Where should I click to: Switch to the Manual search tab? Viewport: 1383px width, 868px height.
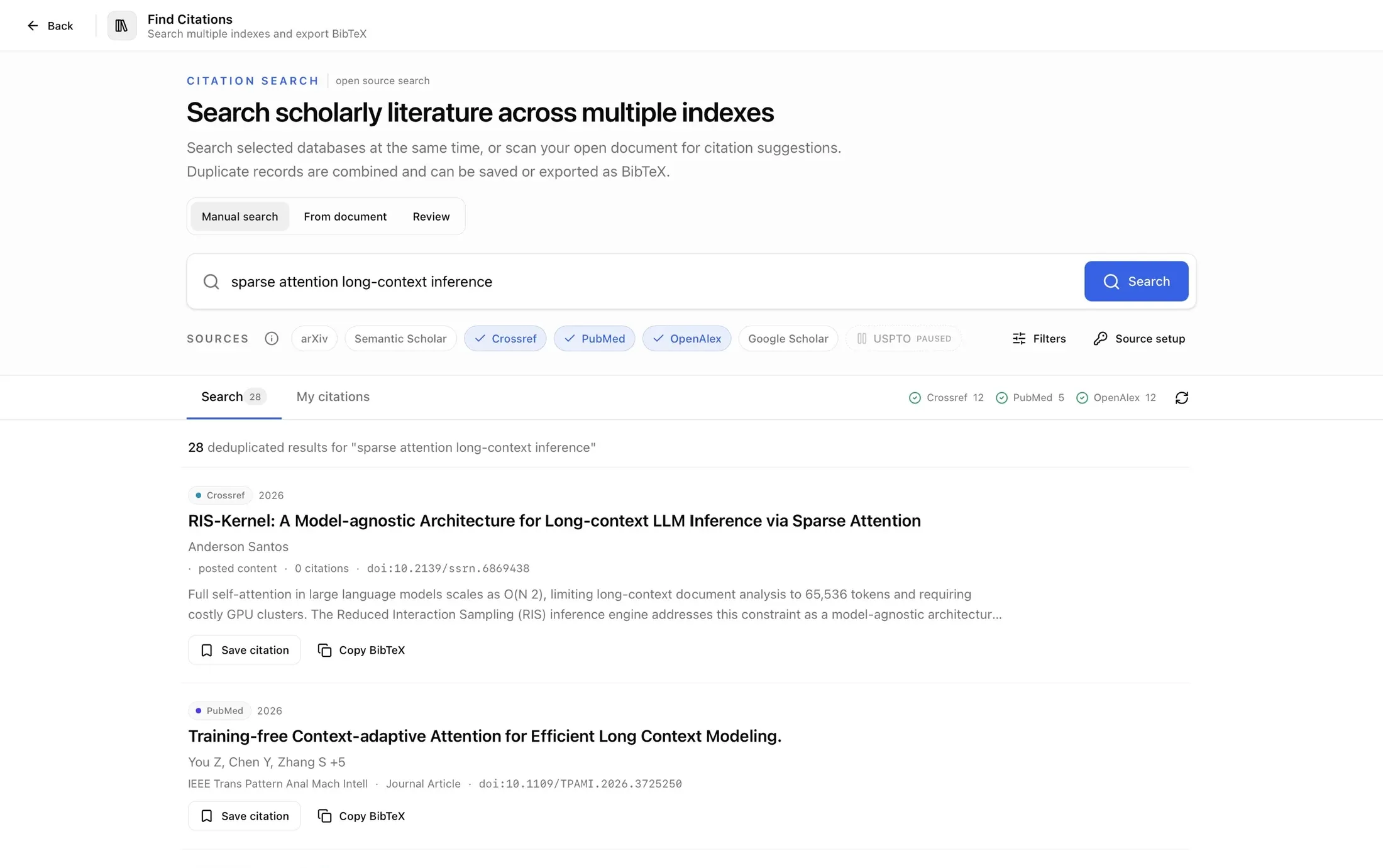coord(240,217)
